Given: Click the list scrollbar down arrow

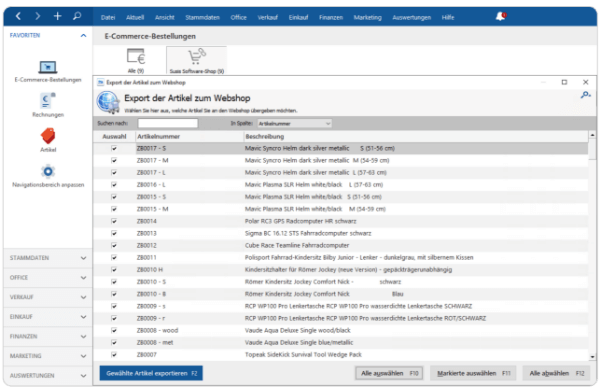Looking at the screenshot, I should coord(592,357).
